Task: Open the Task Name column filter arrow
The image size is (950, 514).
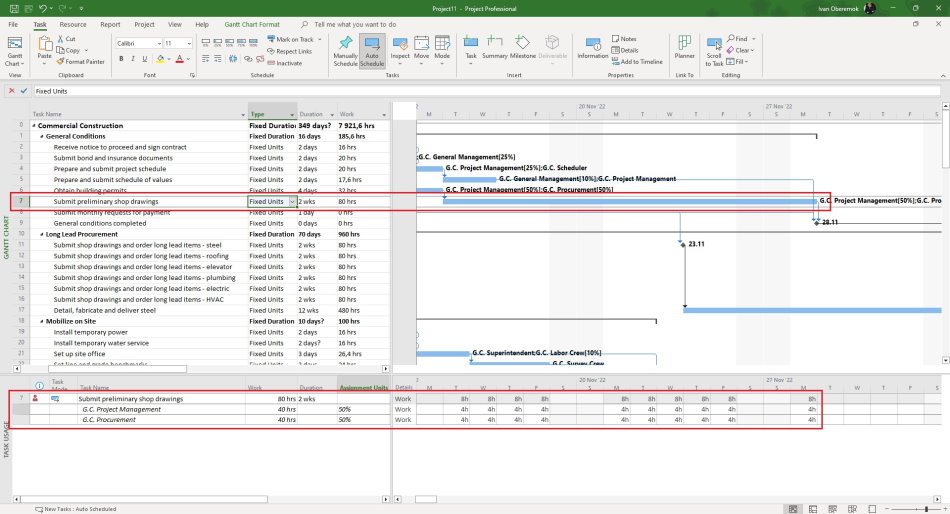Action: (243, 115)
